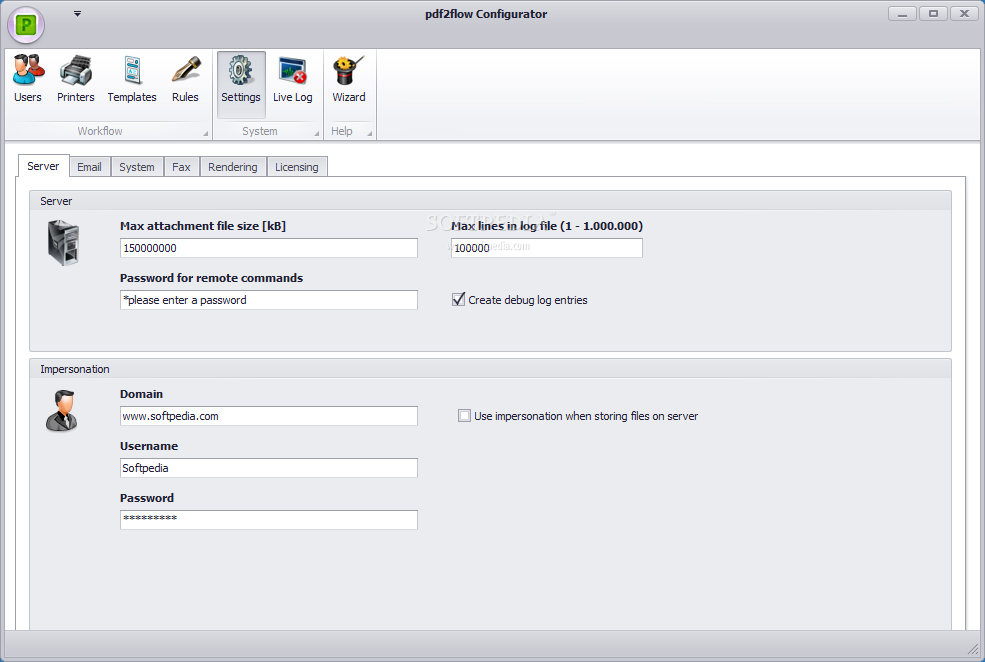Switch to the Server tab
The image size is (985, 662).
click(x=43, y=166)
